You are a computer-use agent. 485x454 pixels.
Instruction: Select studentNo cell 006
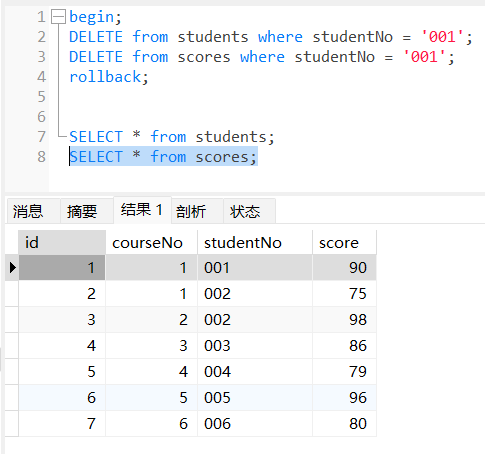pyautogui.click(x=255, y=424)
